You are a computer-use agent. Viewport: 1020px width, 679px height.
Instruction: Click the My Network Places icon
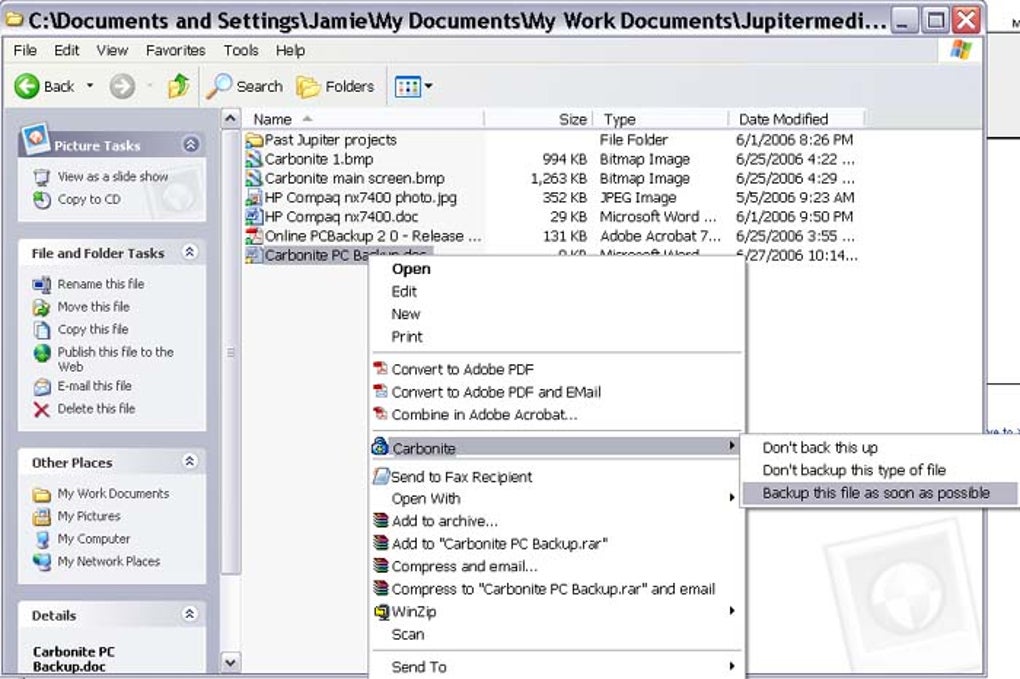coord(42,561)
